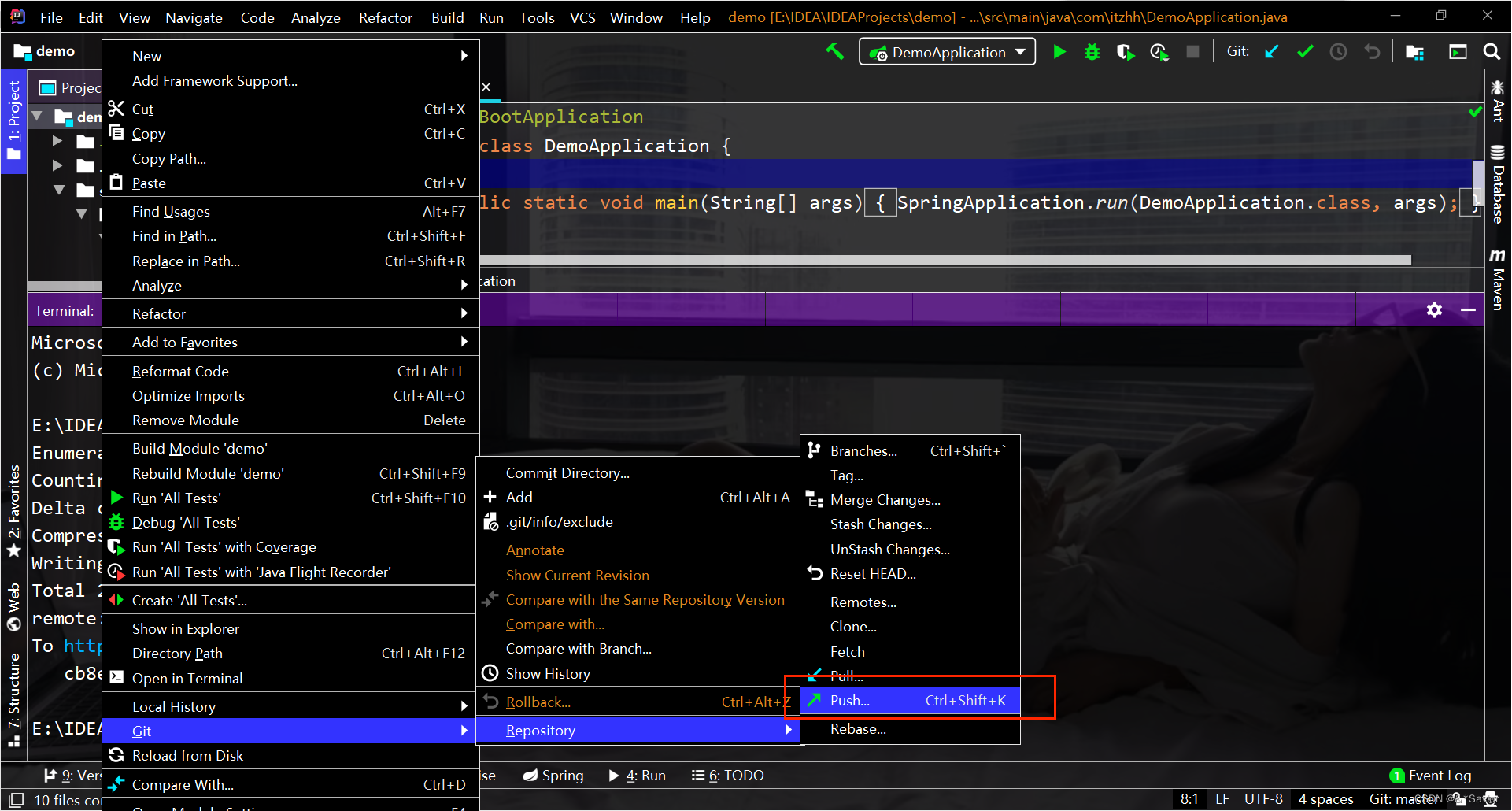Choose Rebase... in the Repository submenu
Screen dimensions: 1512x811
click(910, 729)
